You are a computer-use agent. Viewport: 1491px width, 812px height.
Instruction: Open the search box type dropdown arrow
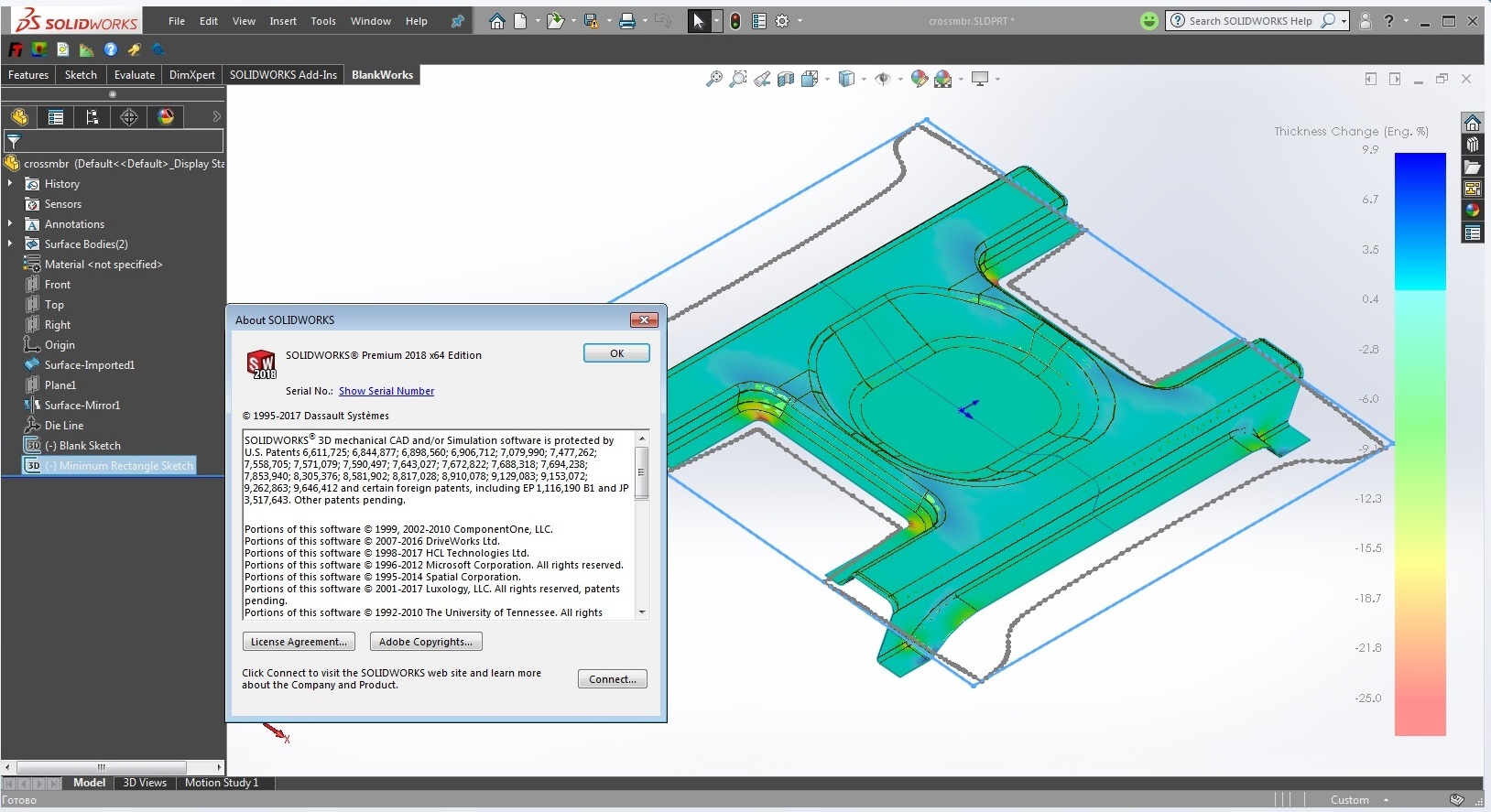tap(1344, 21)
